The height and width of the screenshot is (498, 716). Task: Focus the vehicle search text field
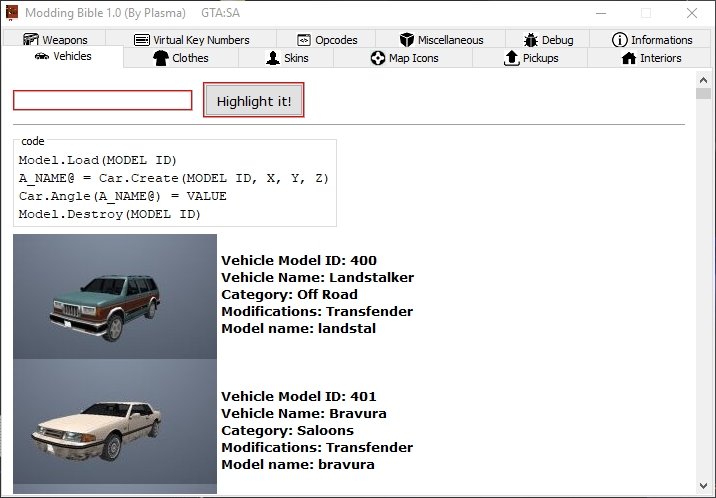tap(103, 100)
